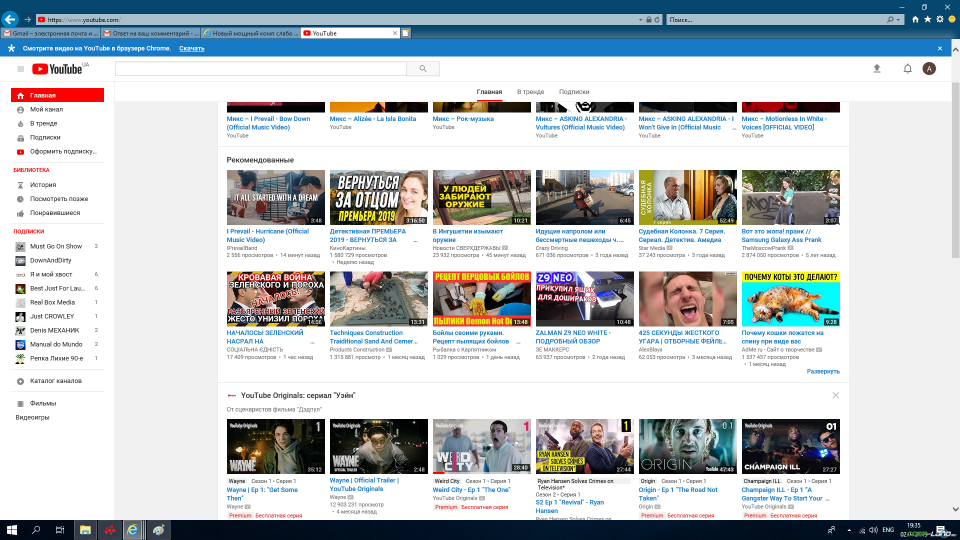Open browser favorites star icon
Screen dimensions: 960x540
point(928,20)
